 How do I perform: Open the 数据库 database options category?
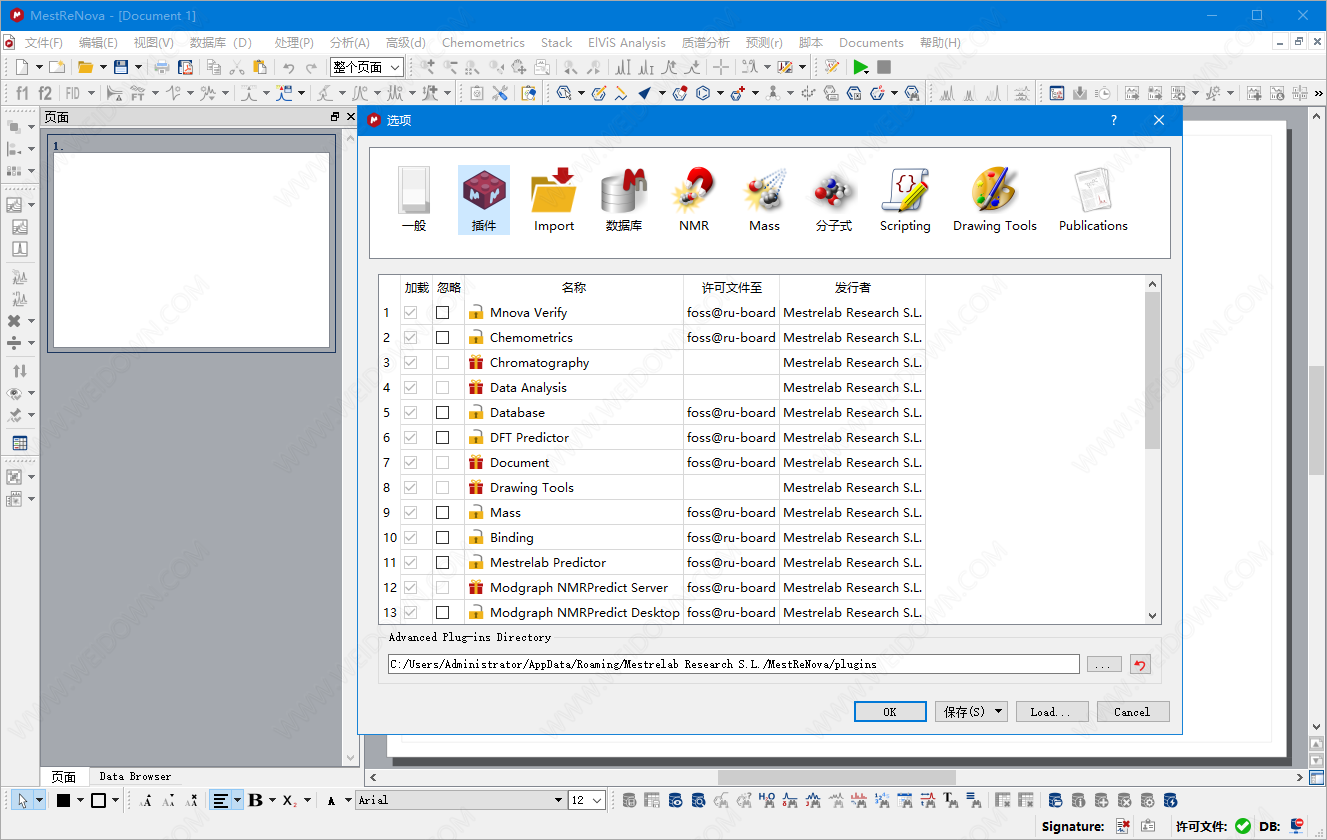point(624,200)
